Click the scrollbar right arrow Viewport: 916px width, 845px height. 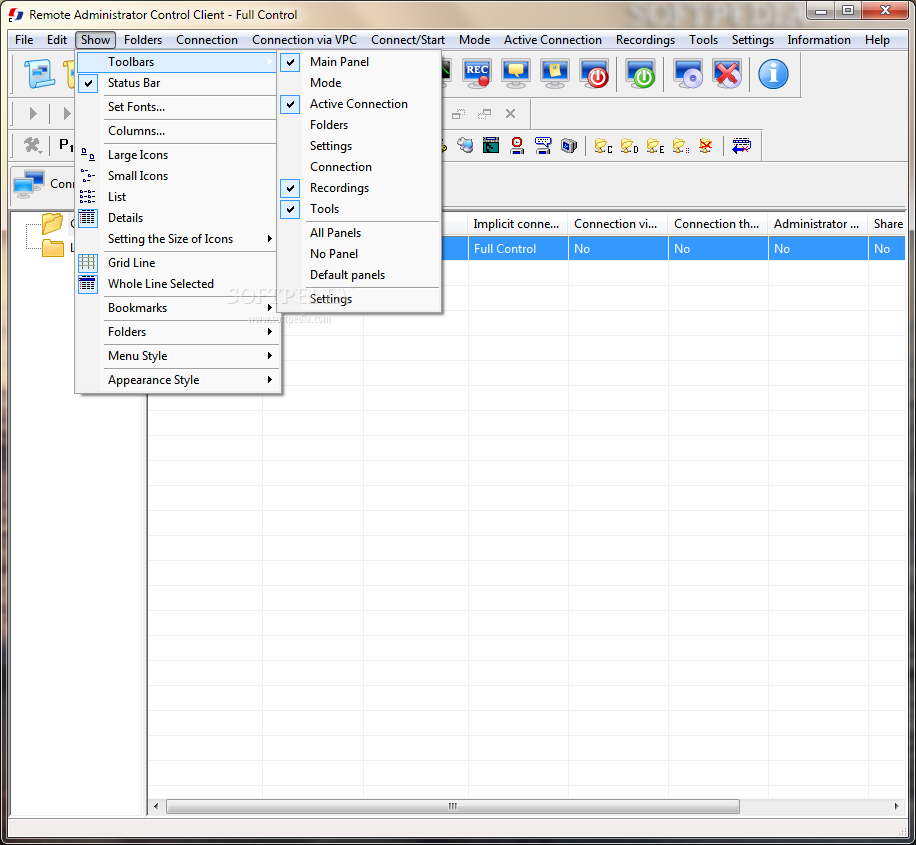(897, 806)
